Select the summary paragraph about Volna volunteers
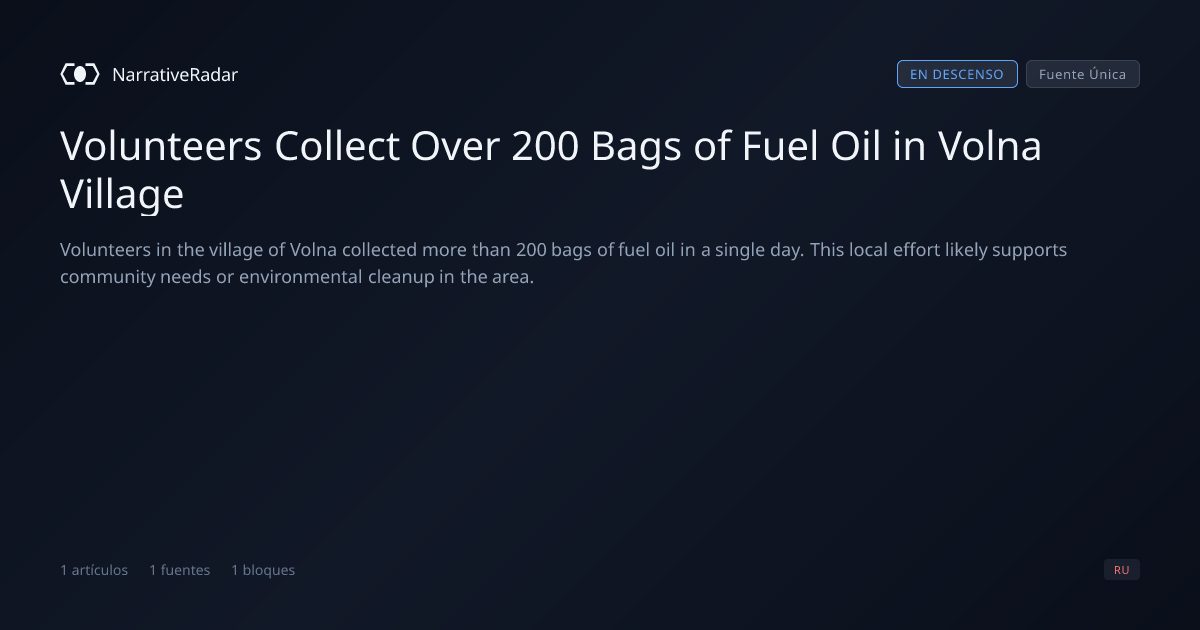 click(563, 263)
